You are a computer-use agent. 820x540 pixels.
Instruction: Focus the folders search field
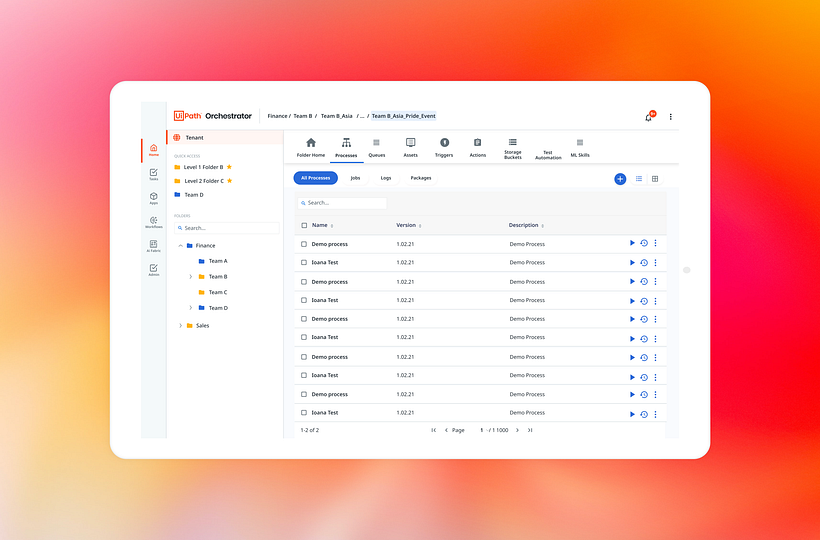point(227,228)
